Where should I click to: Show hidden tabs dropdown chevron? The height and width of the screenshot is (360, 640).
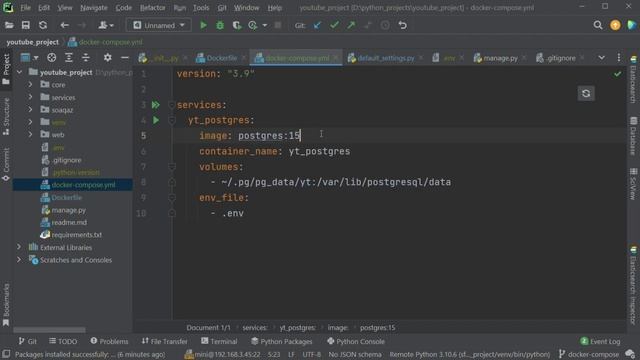(602, 58)
